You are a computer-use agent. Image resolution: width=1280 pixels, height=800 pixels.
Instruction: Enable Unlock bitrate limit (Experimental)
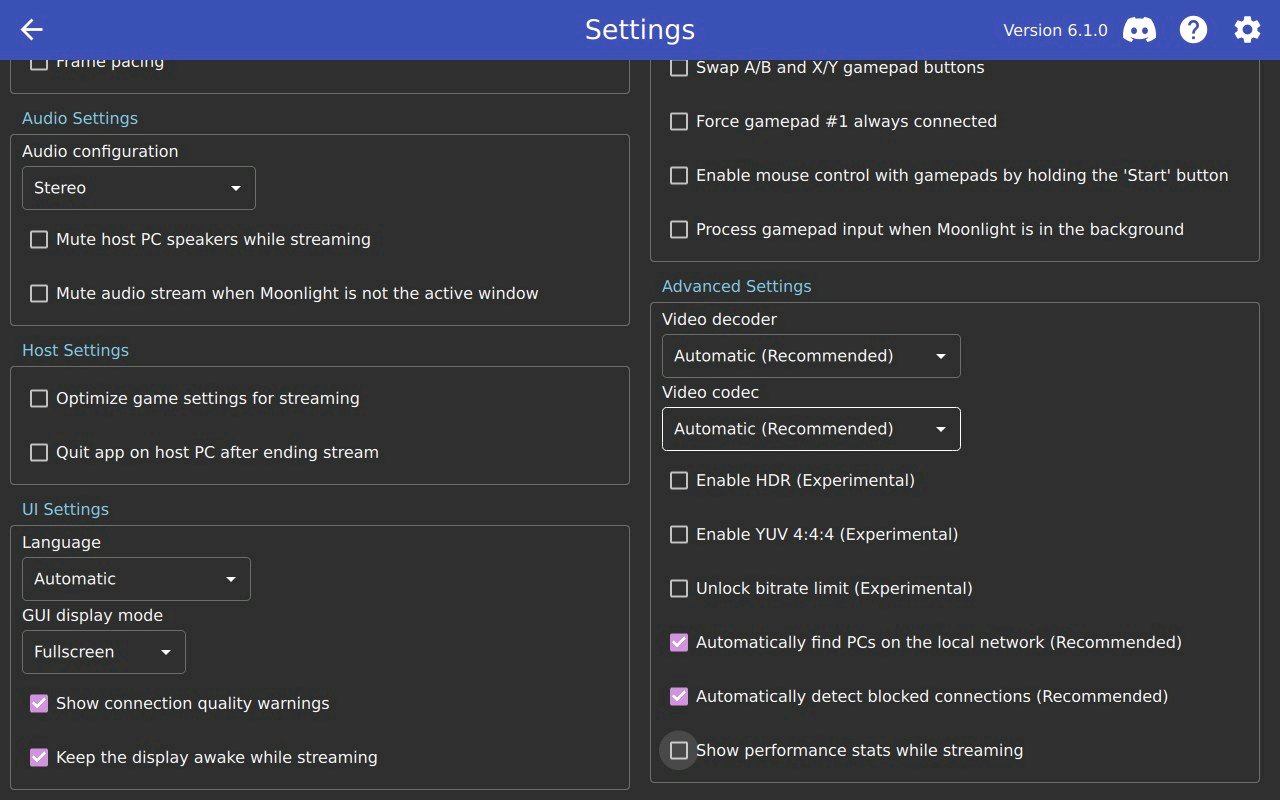(x=679, y=589)
